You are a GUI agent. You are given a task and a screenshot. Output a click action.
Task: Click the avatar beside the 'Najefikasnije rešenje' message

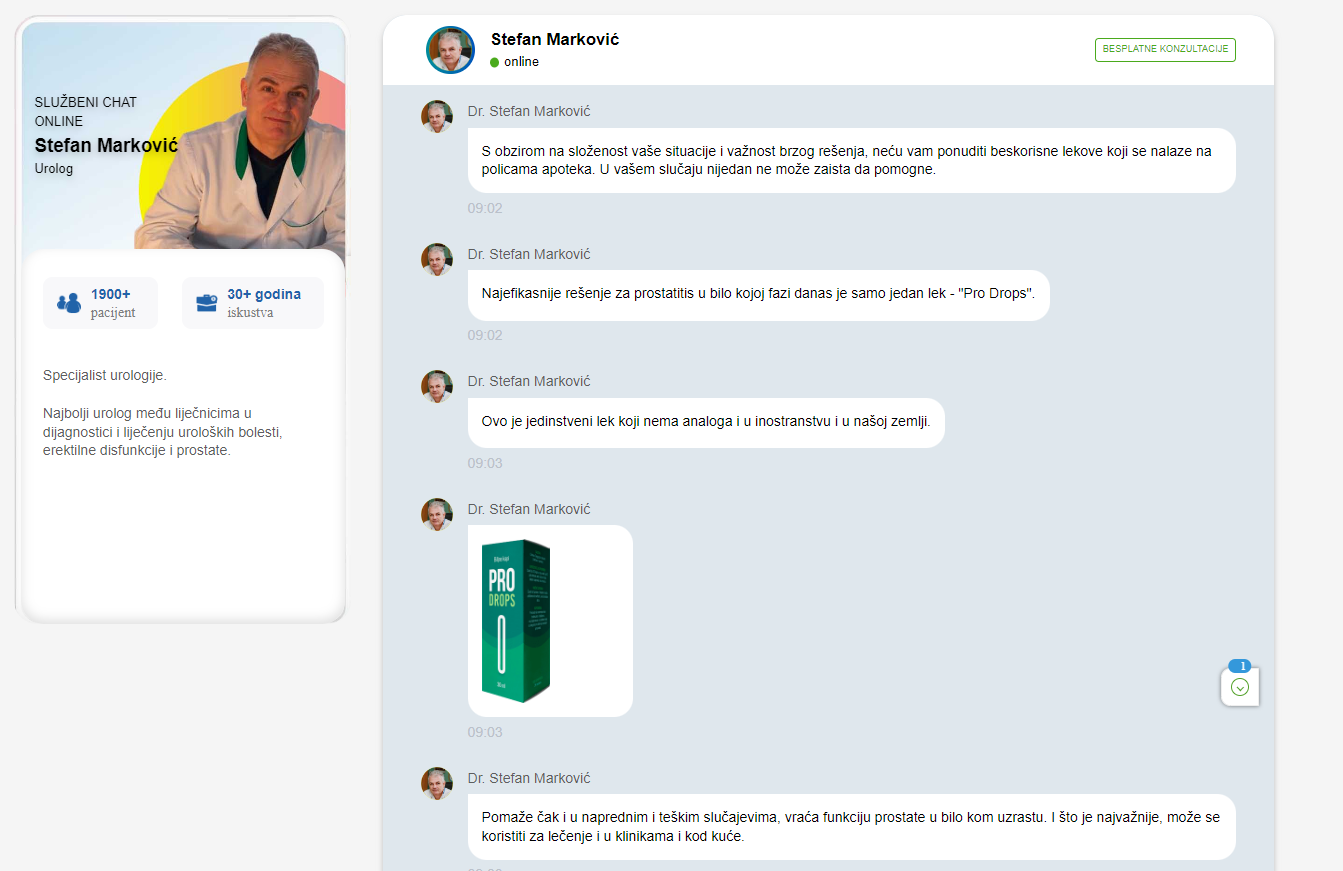[x=437, y=259]
